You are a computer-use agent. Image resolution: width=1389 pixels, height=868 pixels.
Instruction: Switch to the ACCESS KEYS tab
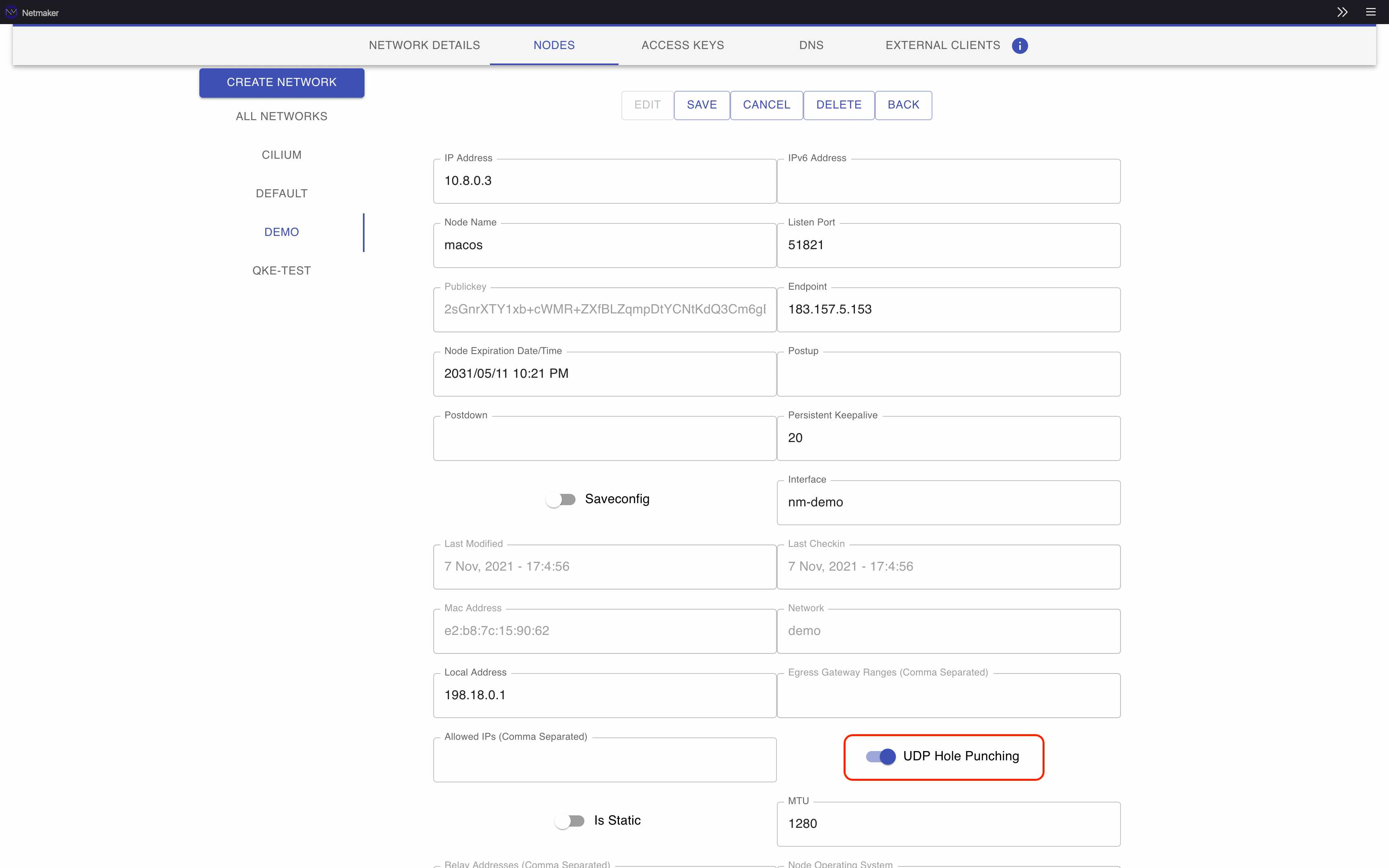(682, 45)
